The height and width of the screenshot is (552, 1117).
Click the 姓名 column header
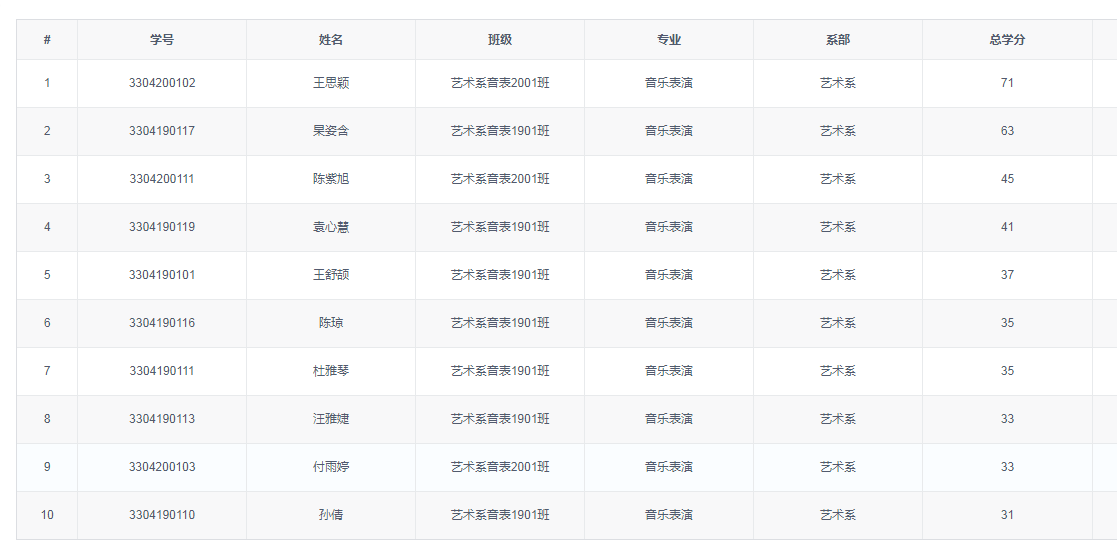tap(331, 40)
